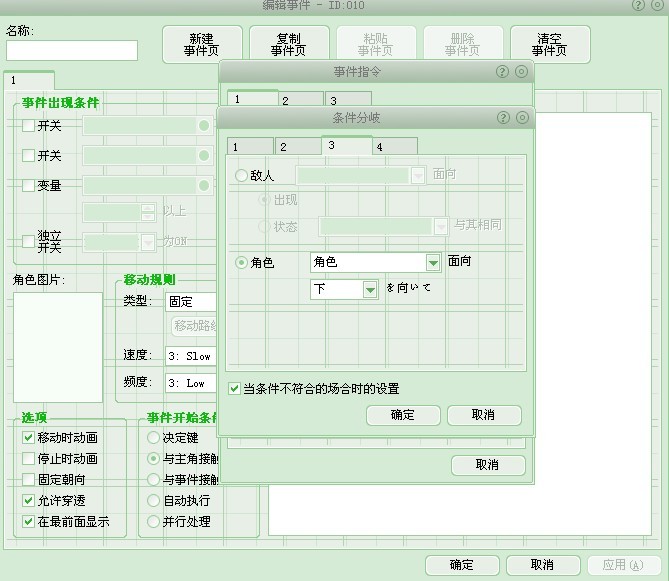Screen dimensions: 669x581
Task: Close the 条件分歧 dialog via round icon
Action: [522, 117]
